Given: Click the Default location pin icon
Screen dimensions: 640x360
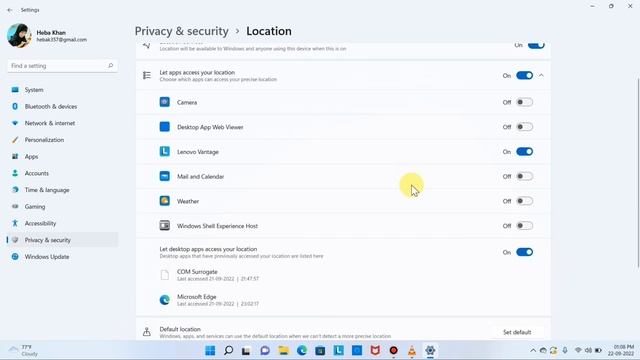Looking at the screenshot, I should [147, 332].
